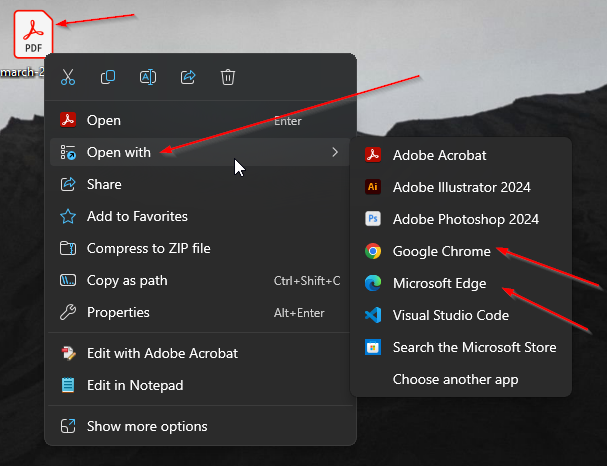Click the Copy icon in context menu

(108, 77)
